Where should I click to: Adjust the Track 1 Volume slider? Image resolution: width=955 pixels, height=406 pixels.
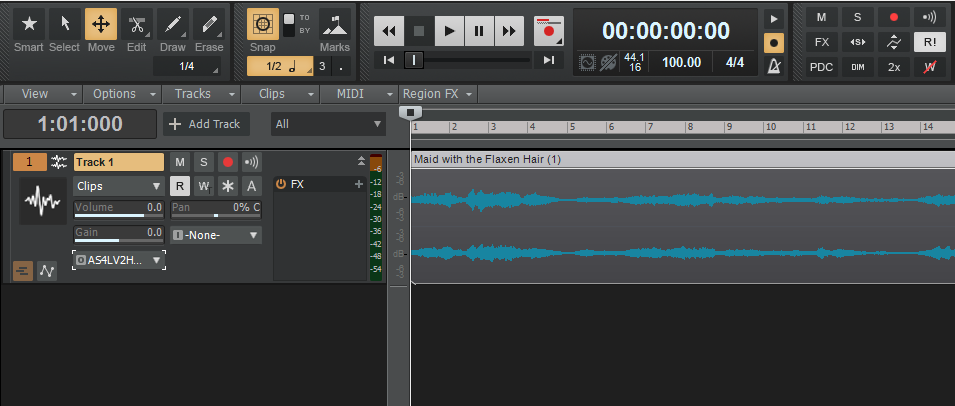pyautogui.click(x=118, y=213)
